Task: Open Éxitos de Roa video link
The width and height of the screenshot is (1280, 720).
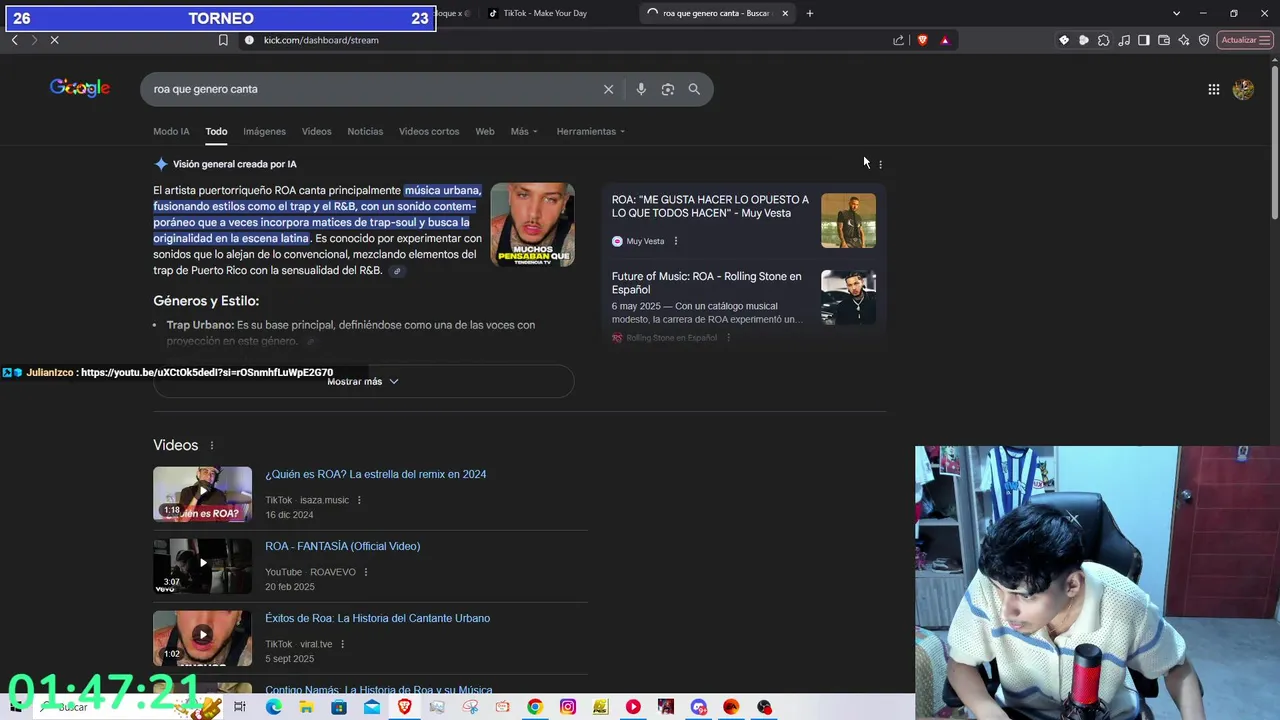Action: 377,618
